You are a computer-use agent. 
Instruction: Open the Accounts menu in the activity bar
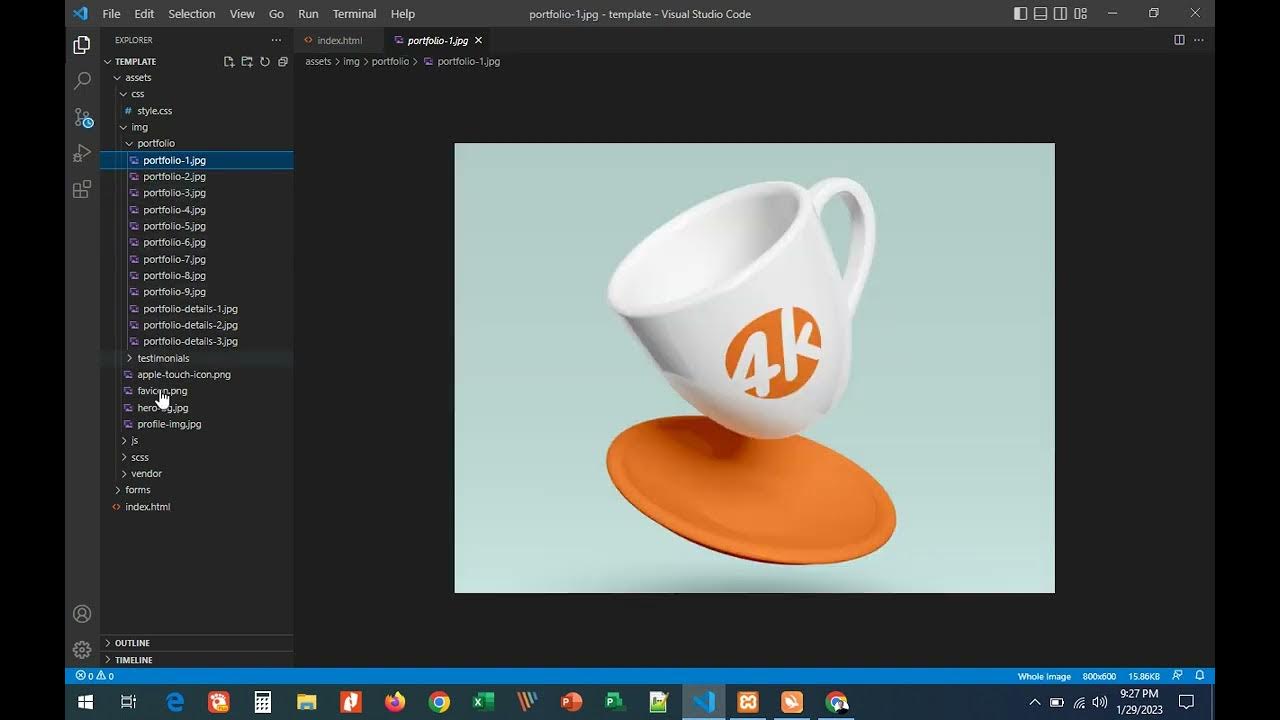pos(82,614)
